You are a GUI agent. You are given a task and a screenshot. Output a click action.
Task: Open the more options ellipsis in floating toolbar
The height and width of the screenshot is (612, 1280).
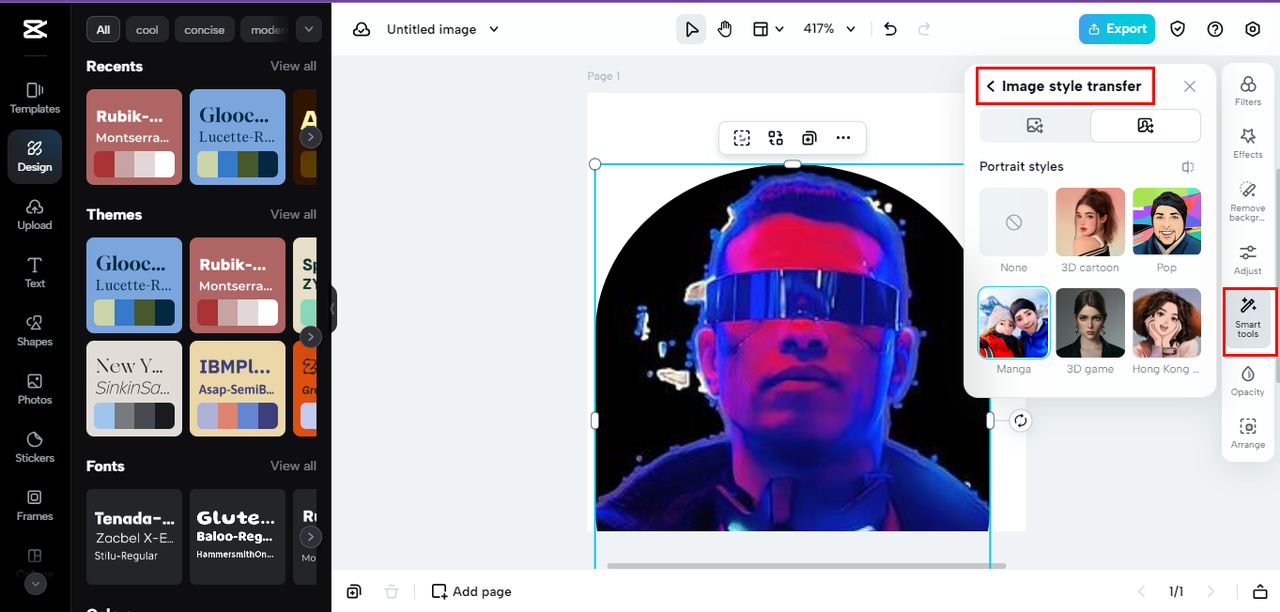pos(843,138)
